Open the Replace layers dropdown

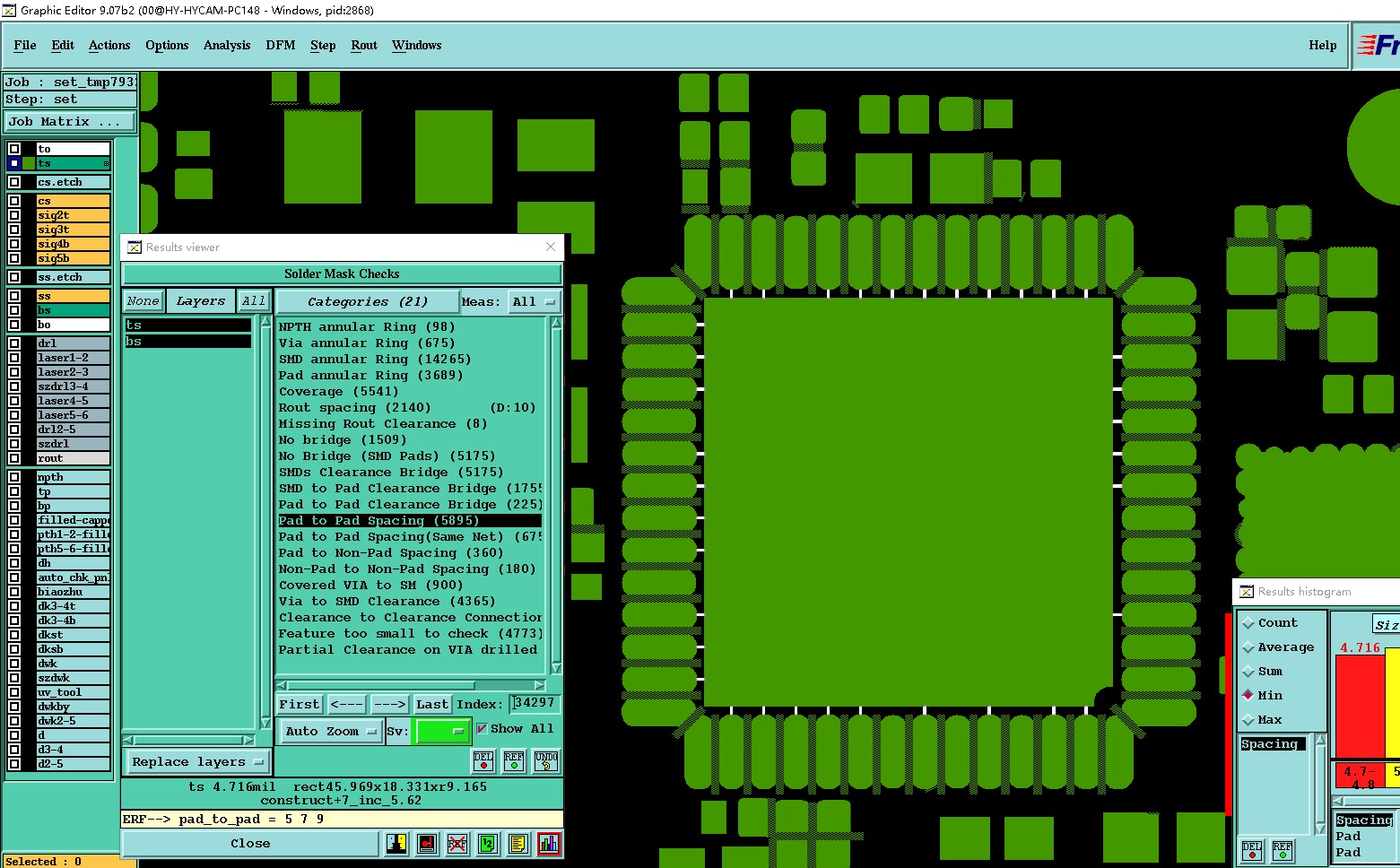pyautogui.click(x=196, y=762)
